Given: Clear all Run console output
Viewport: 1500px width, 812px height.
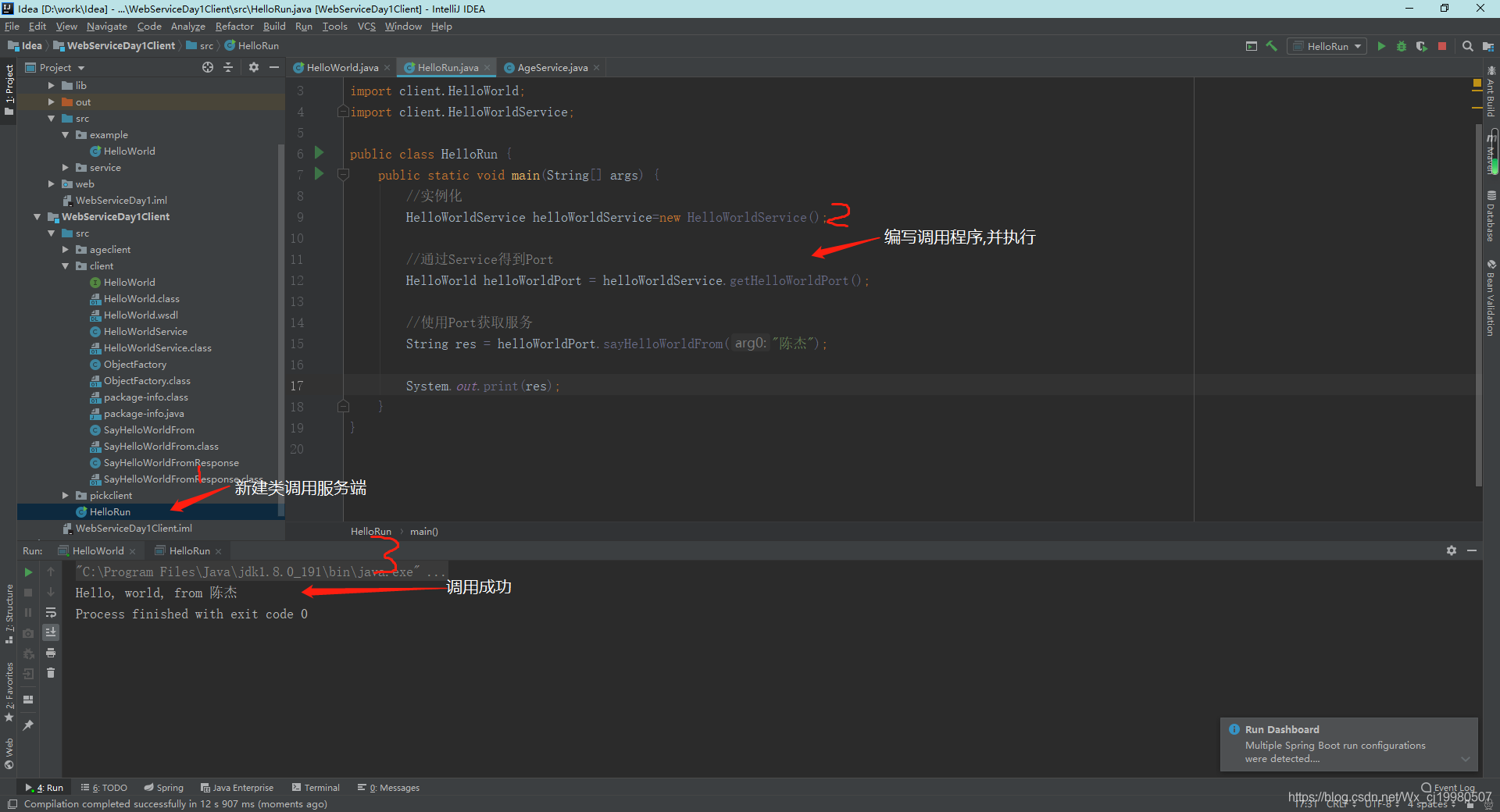Looking at the screenshot, I should coord(51,673).
